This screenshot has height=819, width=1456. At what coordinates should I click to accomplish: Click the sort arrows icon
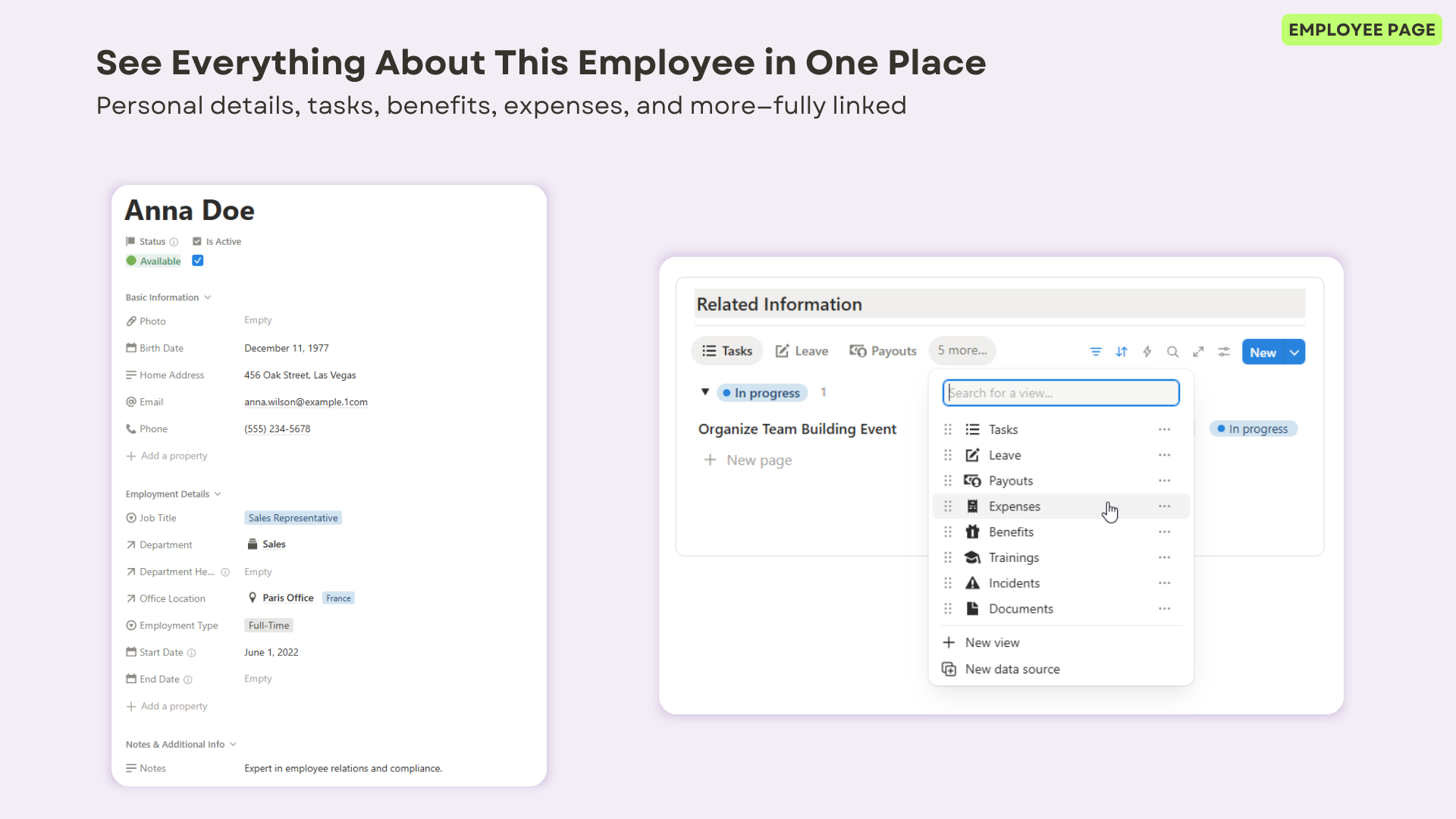pos(1122,352)
